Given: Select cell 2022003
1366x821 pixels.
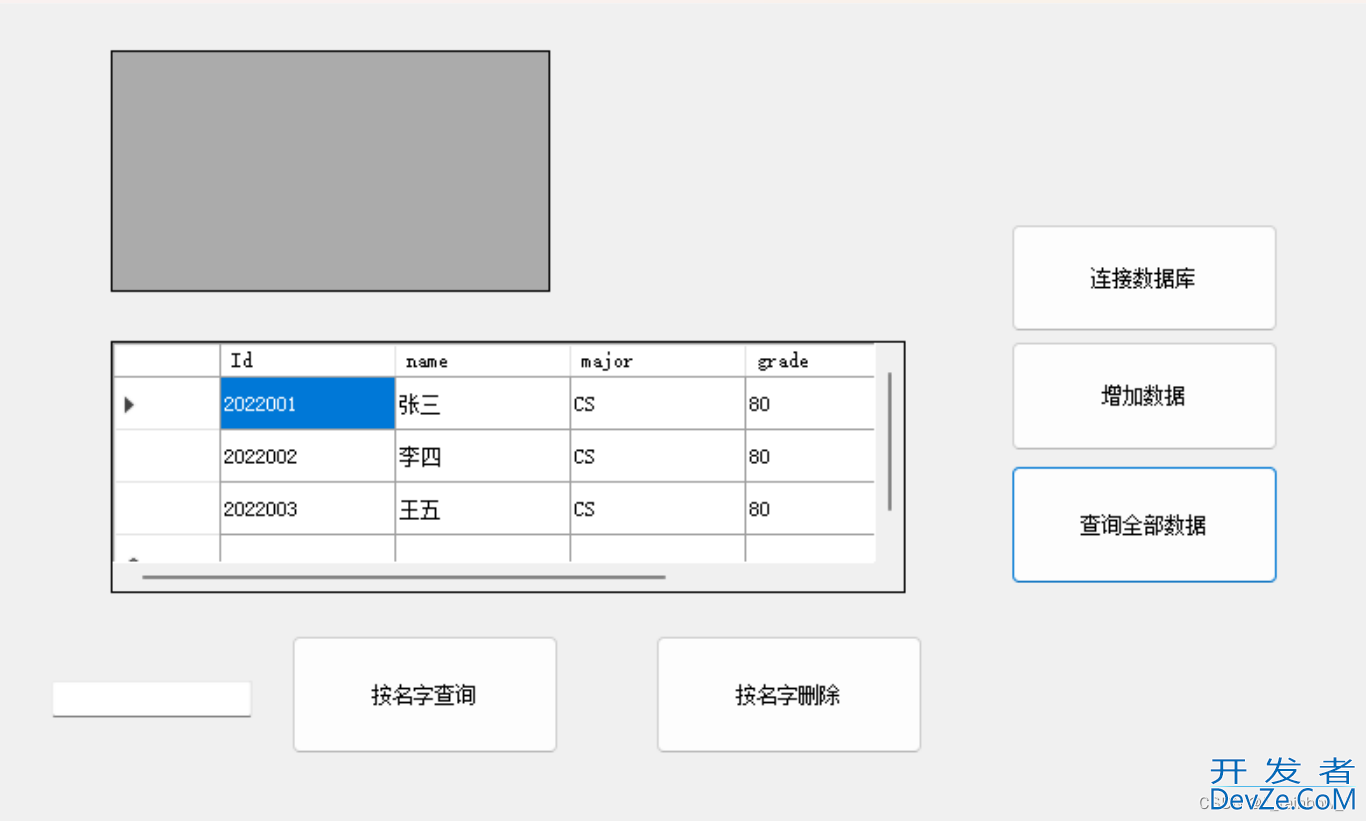Looking at the screenshot, I should pyautogui.click(x=308, y=509).
